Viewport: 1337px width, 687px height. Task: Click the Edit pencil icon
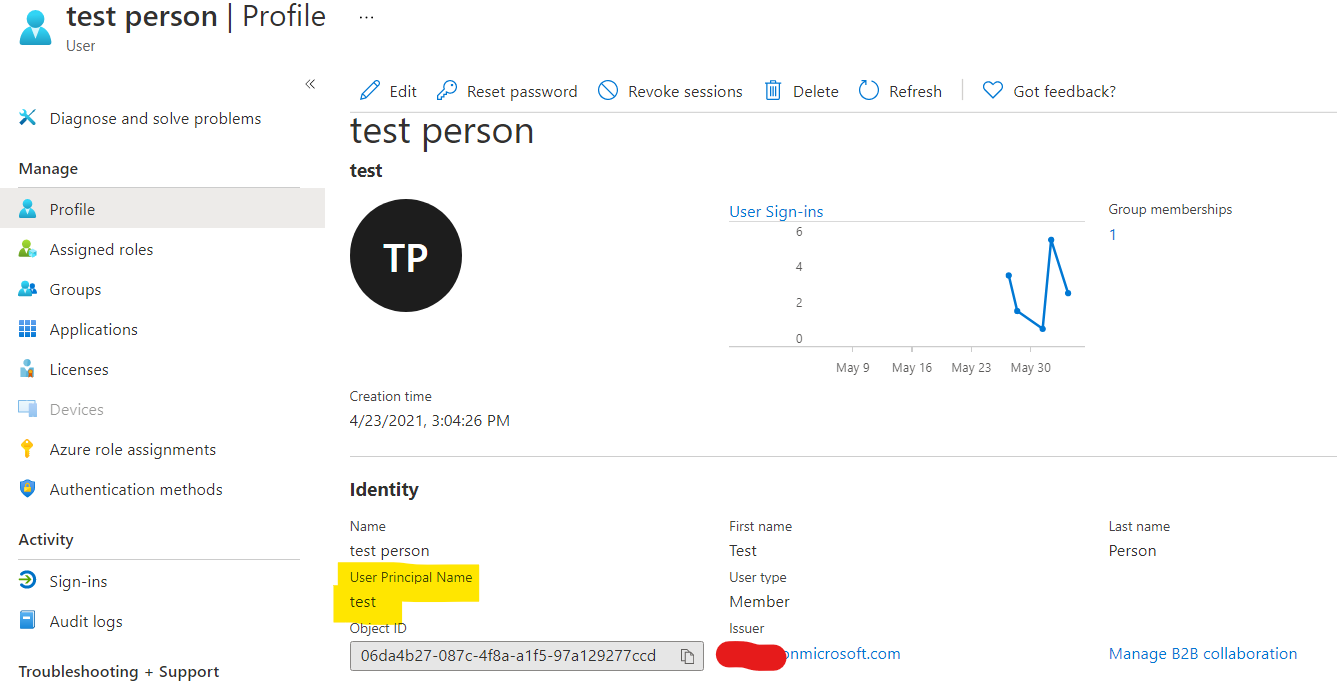click(370, 91)
